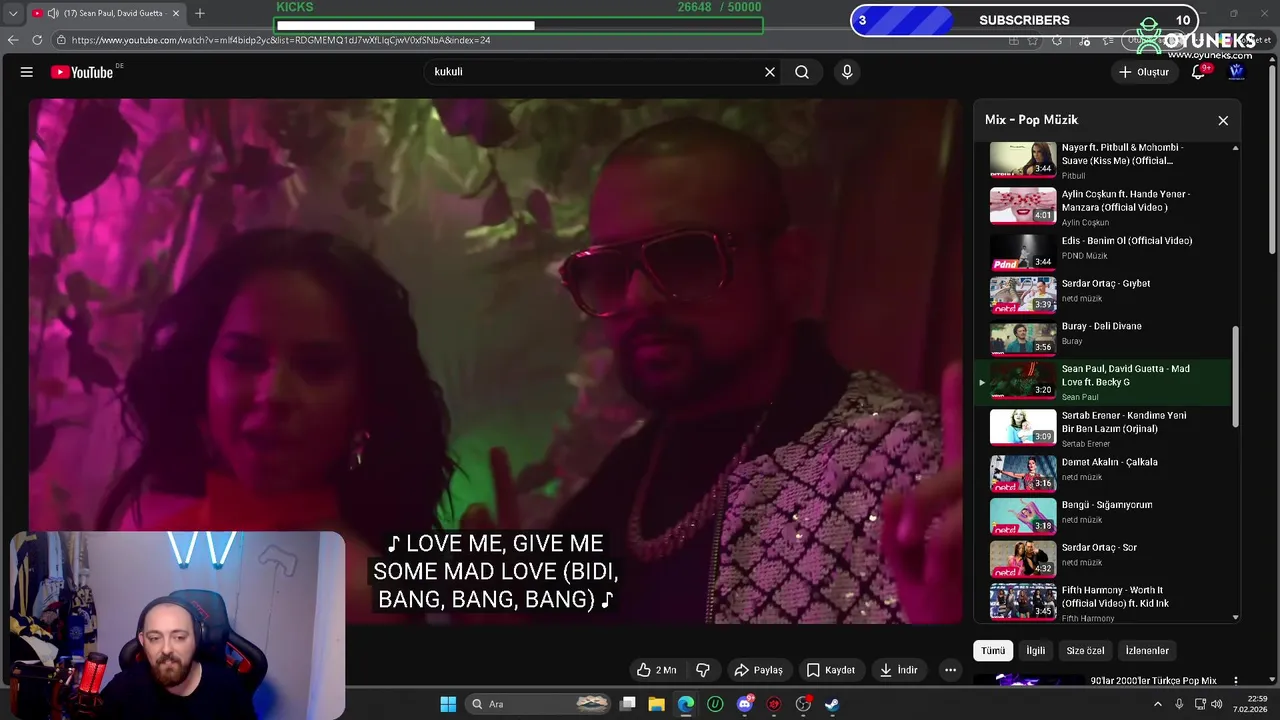Open Windows Start menu
The image size is (1280, 720).
(x=448, y=704)
